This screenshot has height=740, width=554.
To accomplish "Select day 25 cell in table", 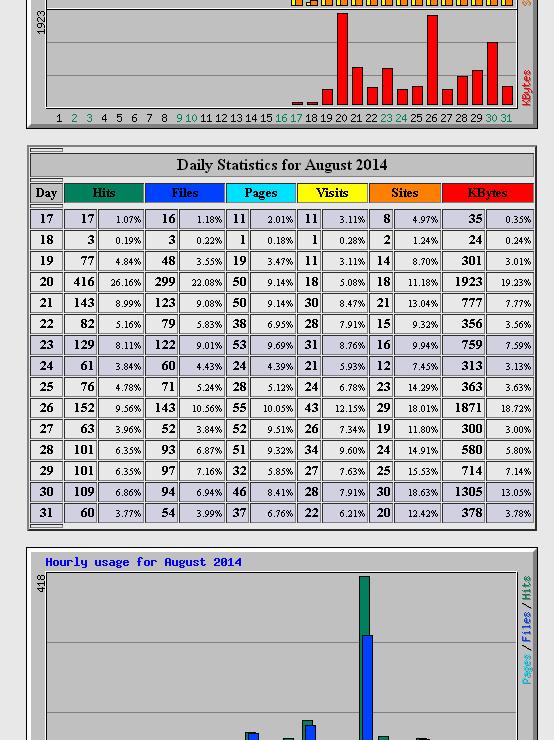I will click(x=46, y=387).
